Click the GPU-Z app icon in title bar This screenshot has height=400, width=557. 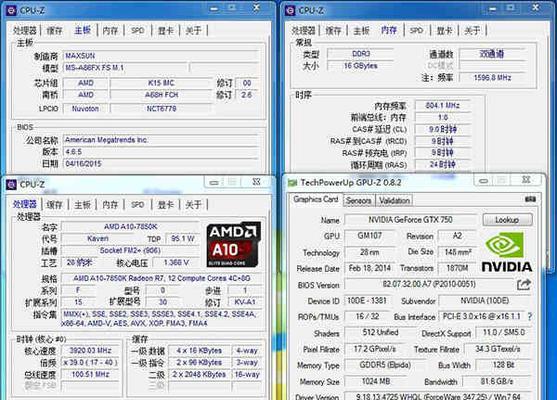point(292,183)
